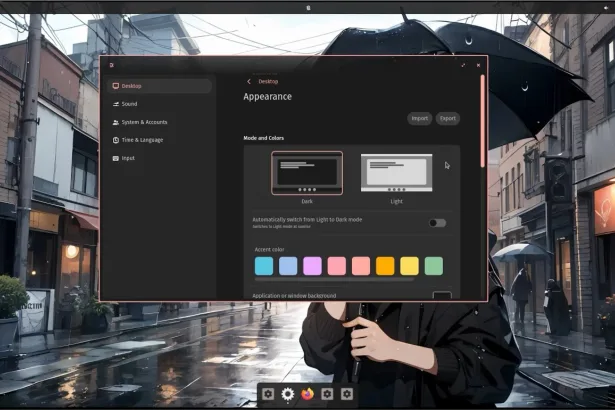This screenshot has width=615, height=410.
Task: Select the Light mode thumbnail
Action: point(396,173)
